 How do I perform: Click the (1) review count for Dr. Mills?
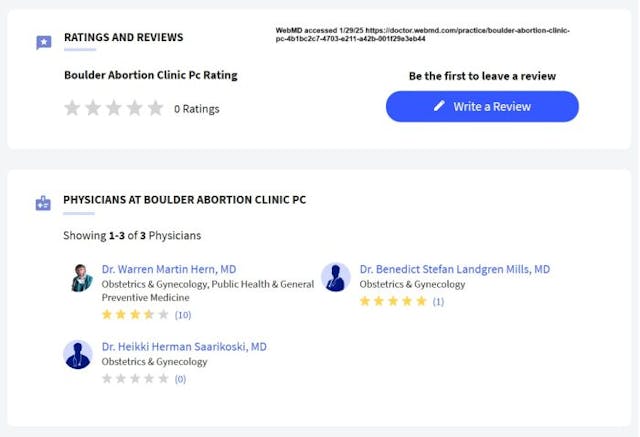click(438, 301)
